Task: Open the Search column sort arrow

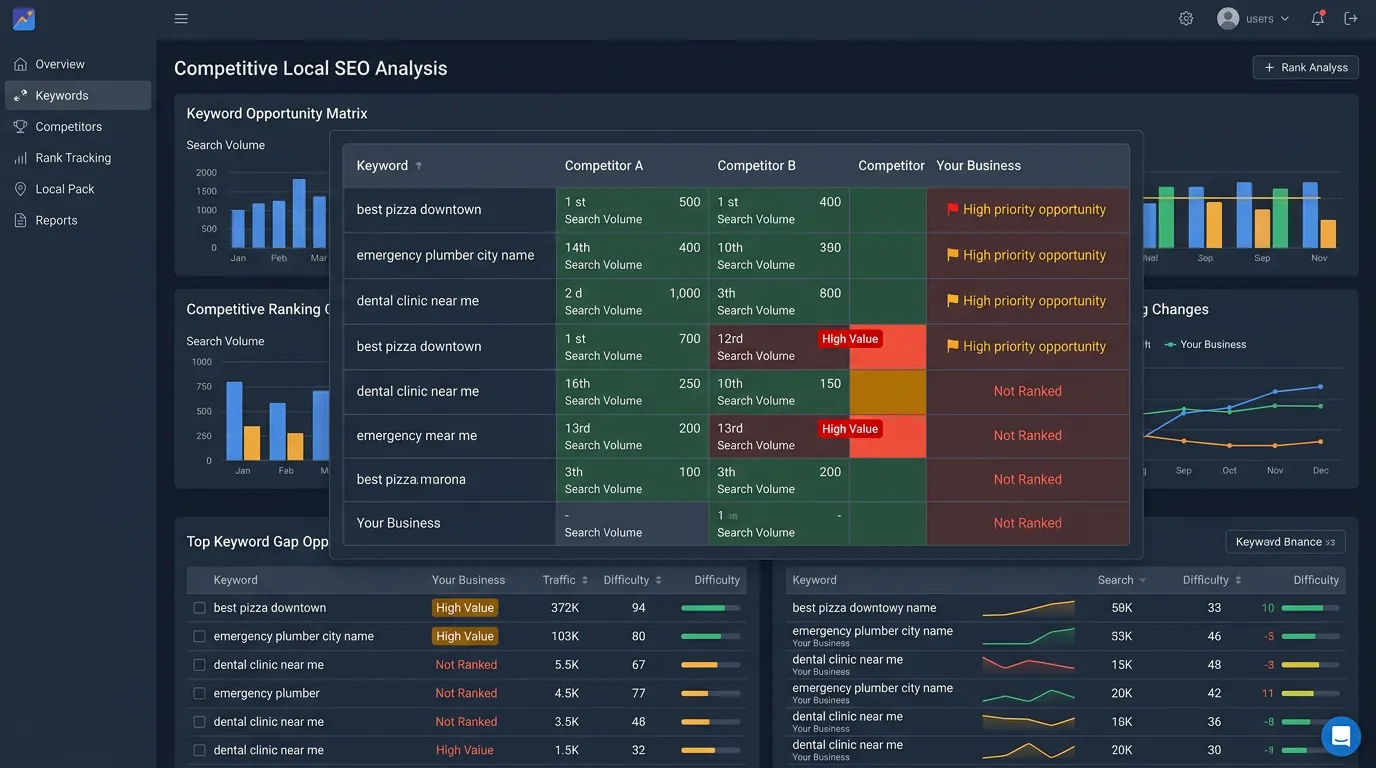Action: click(x=1143, y=580)
